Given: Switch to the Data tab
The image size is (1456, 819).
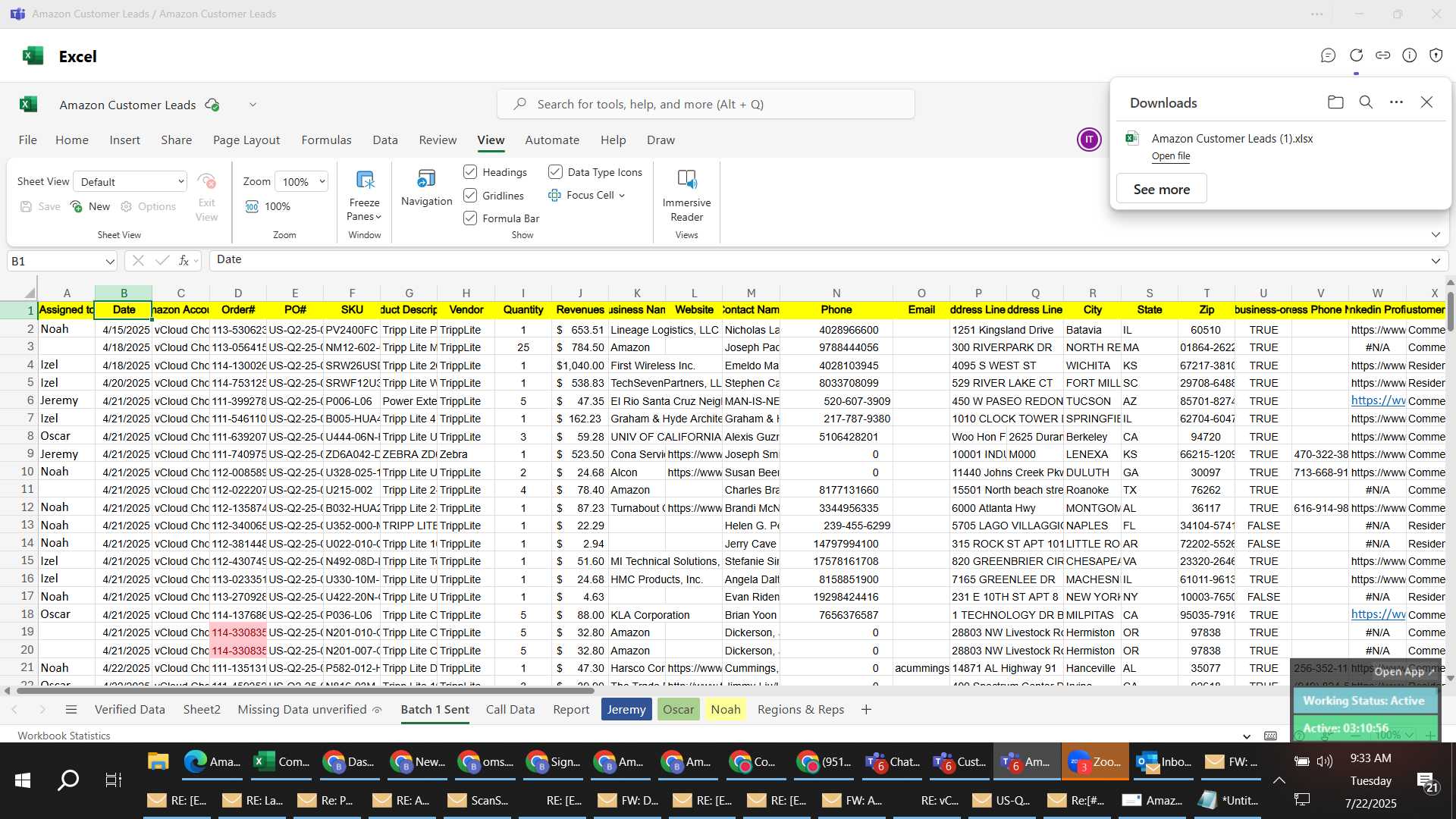Looking at the screenshot, I should pos(385,140).
